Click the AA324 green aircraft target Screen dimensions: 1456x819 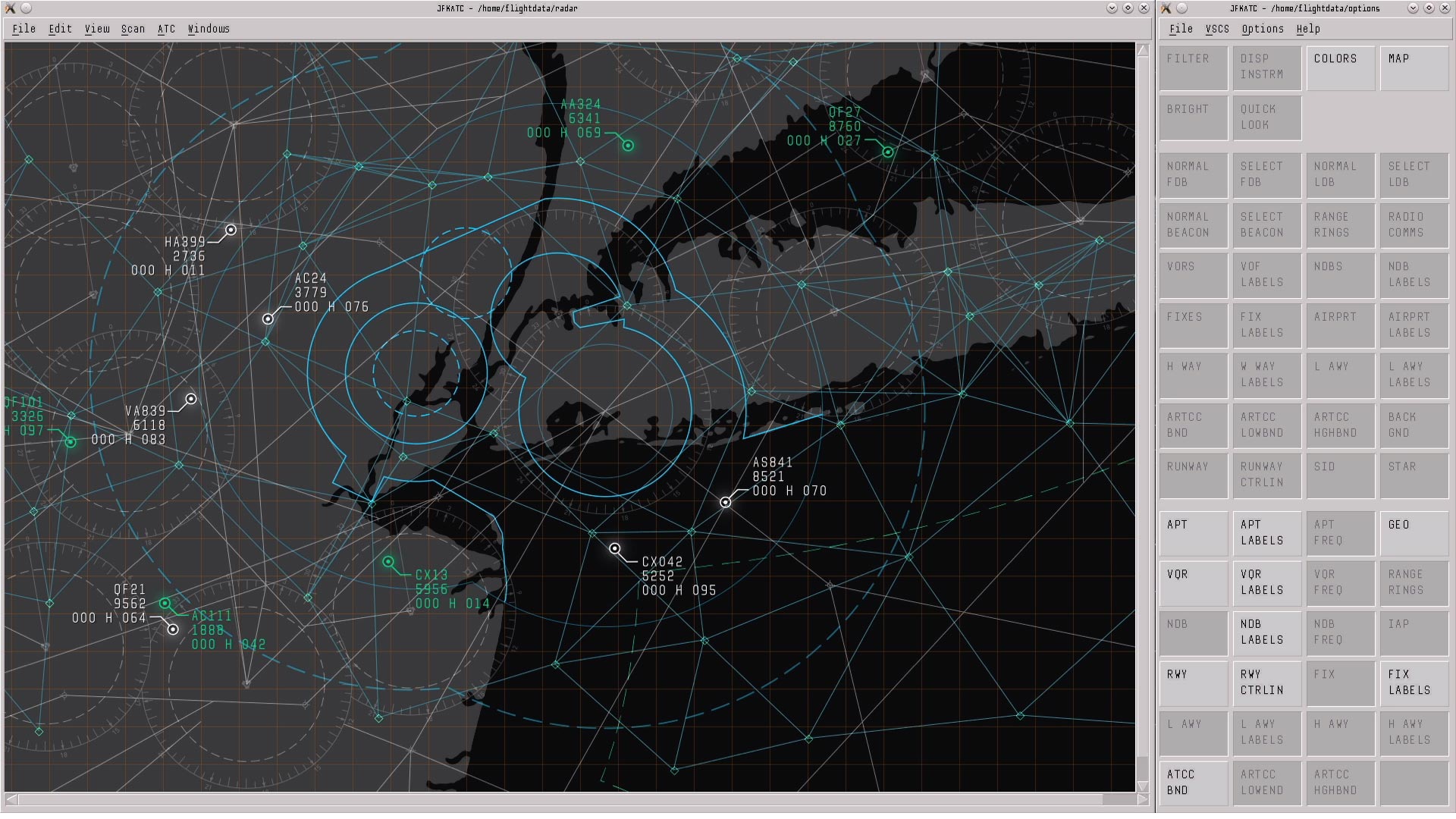[x=628, y=145]
